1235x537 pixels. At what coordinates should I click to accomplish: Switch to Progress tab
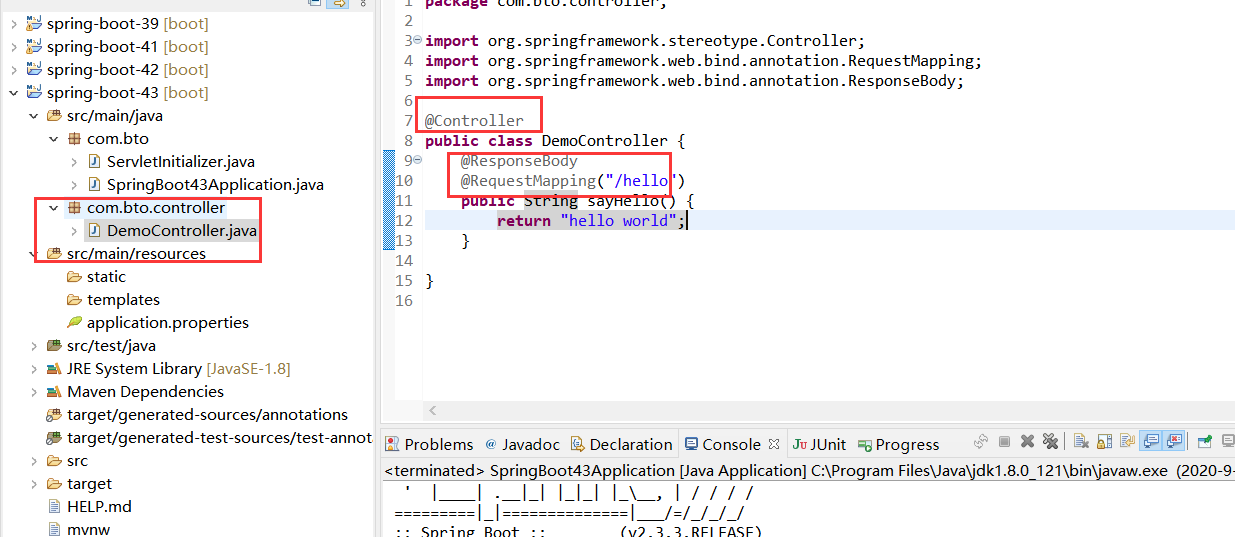(900, 444)
